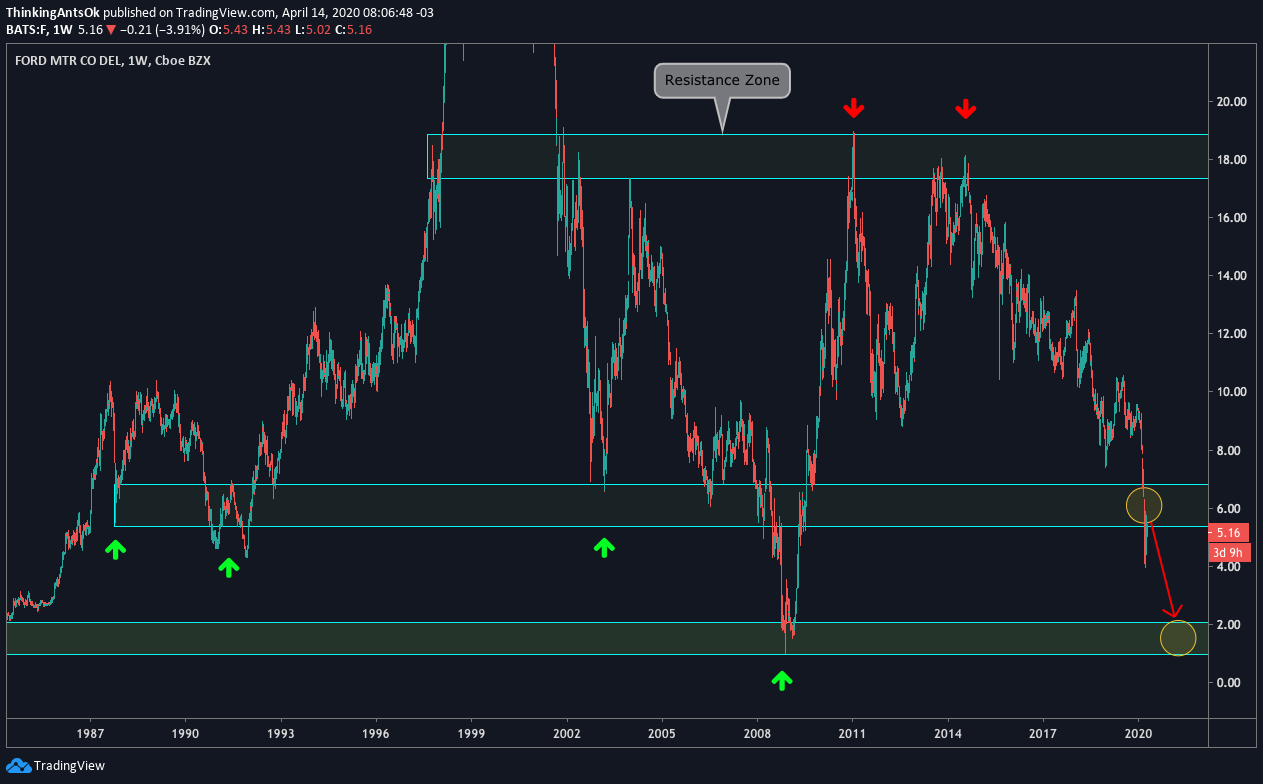Click the −0.21 (−3.91%) change text
1263x784 pixels.
coord(162,30)
